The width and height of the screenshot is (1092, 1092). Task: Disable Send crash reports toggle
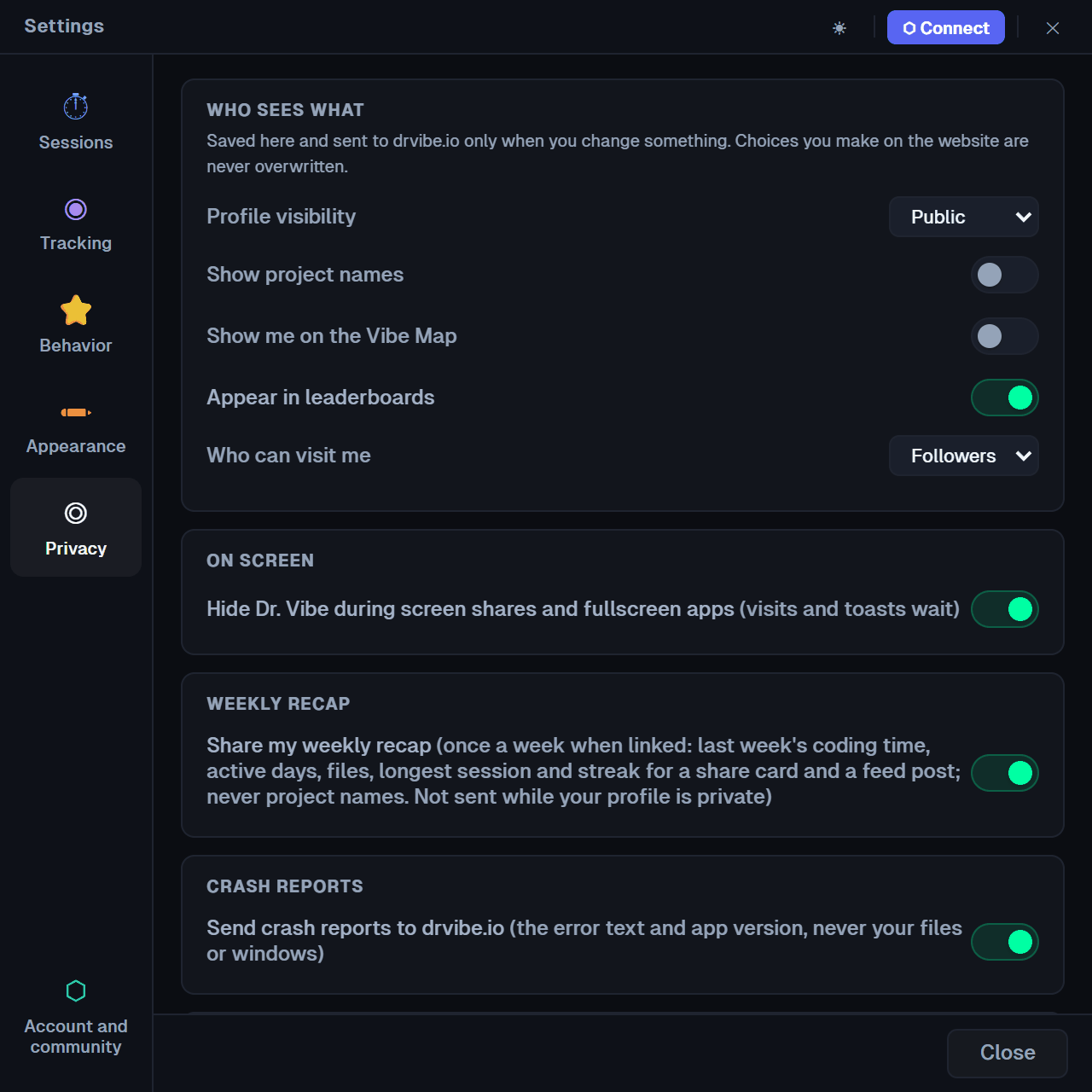1005,942
